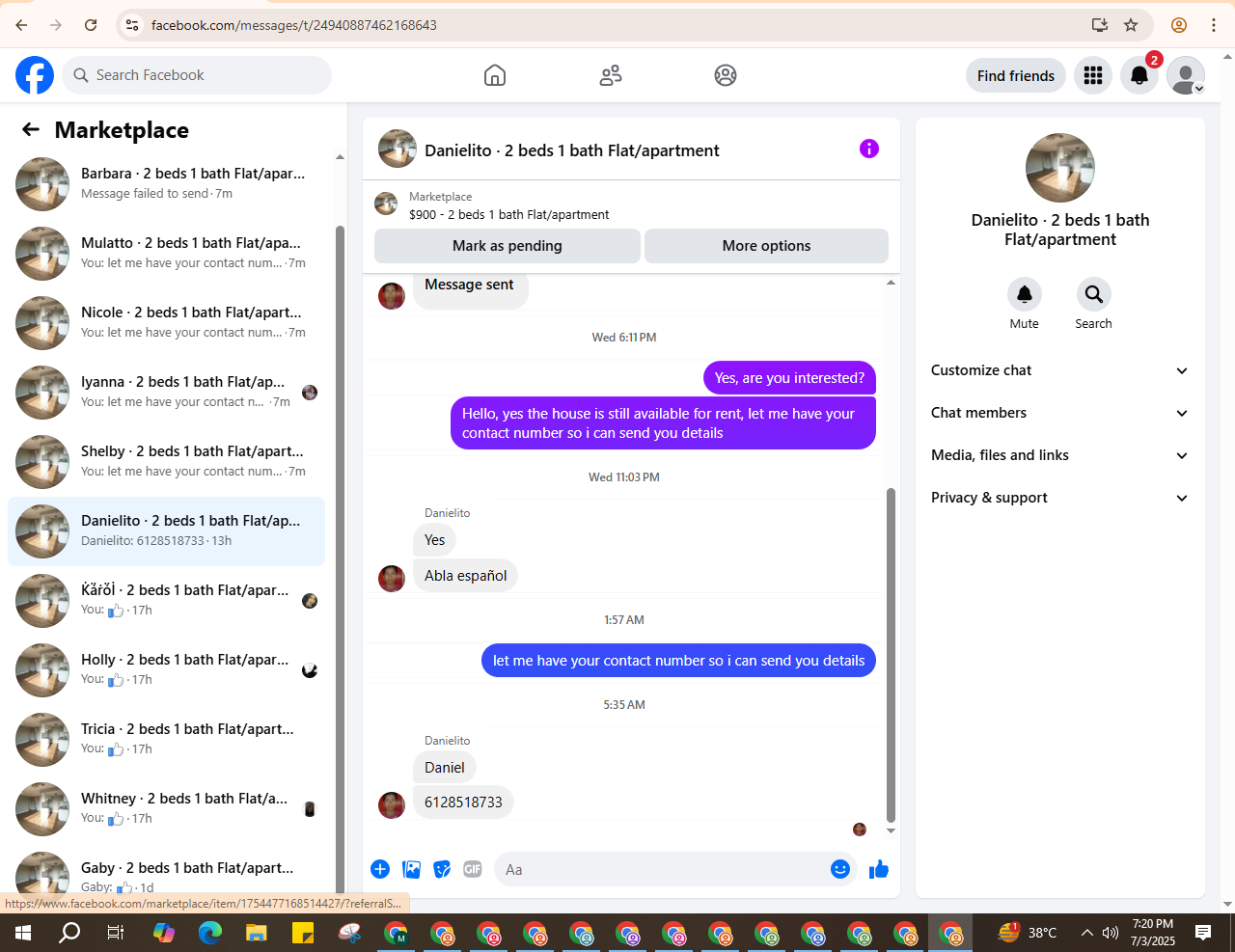Open the emoji picker in message box

click(840, 869)
